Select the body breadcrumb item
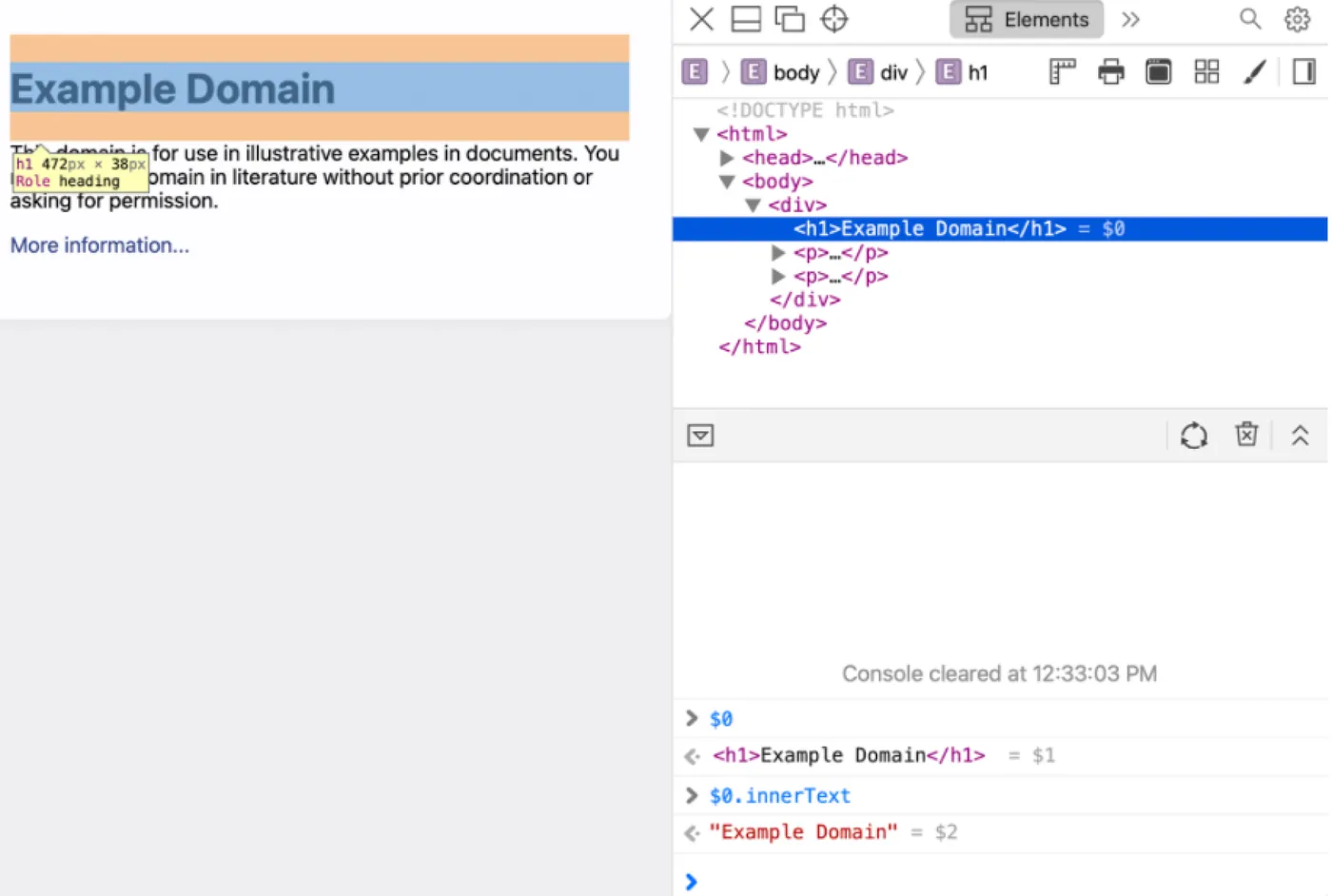 [x=780, y=72]
